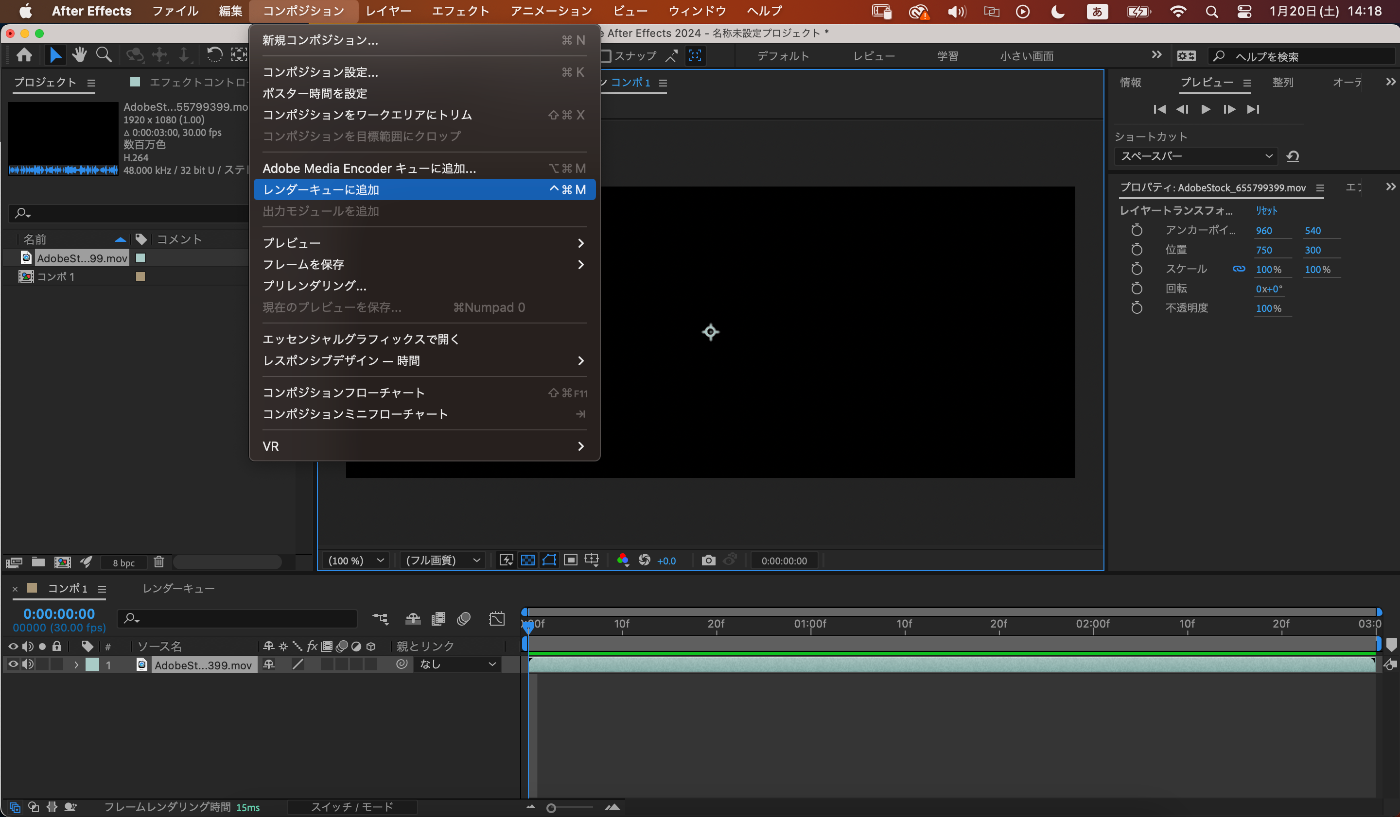Screen dimensions: 1400x817
Task: Jump to the first frame in Preview panel
Action: 1159,109
